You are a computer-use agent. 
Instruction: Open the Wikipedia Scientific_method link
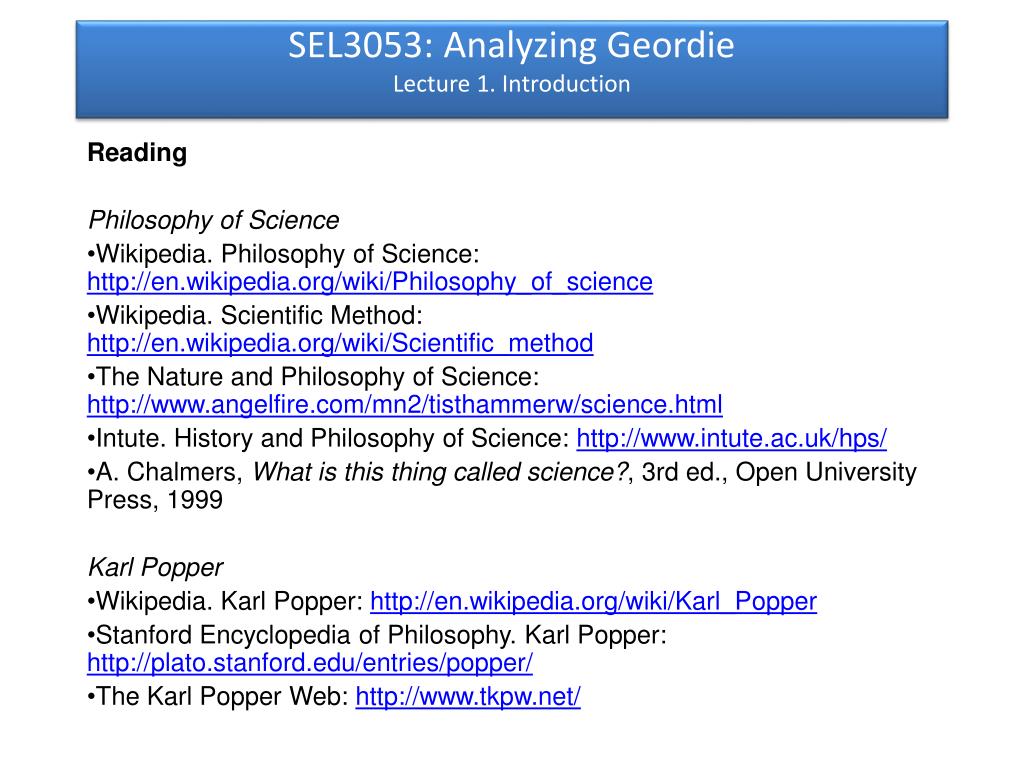[x=340, y=344]
